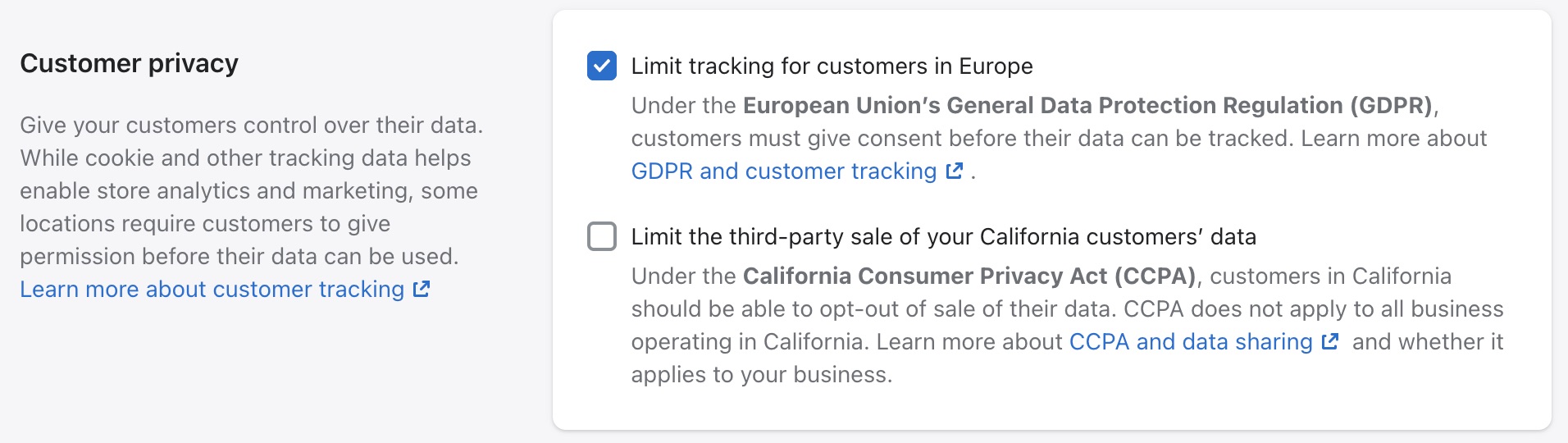Image resolution: width=1568 pixels, height=443 pixels.
Task: Click the bold European Union's GDPR text
Action: tap(1087, 105)
